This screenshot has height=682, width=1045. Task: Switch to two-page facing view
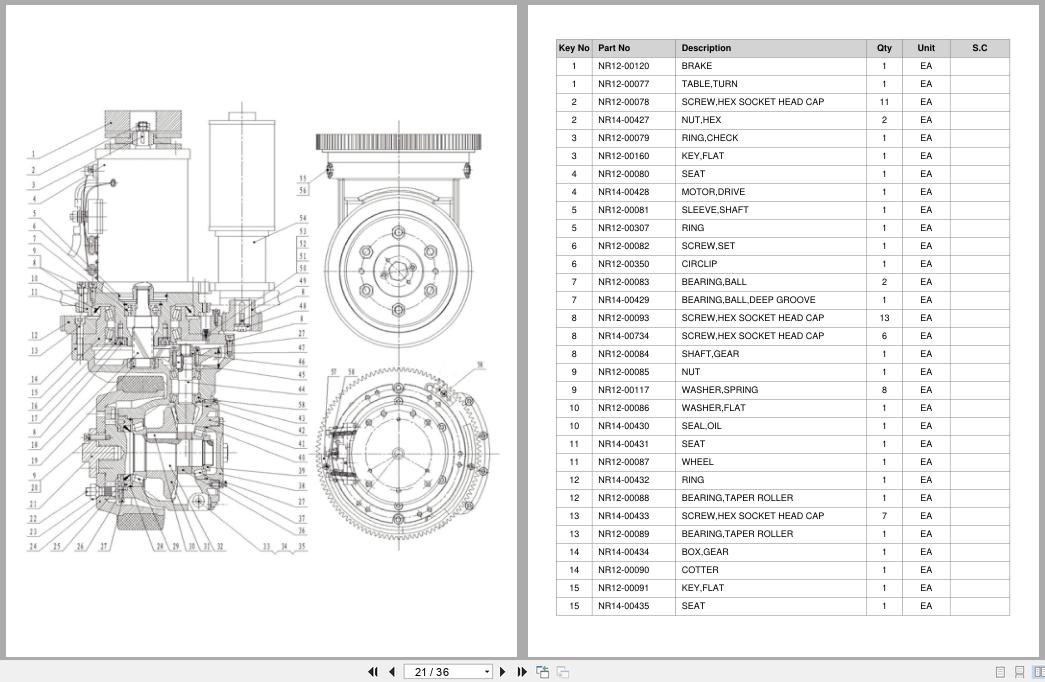(1038, 672)
